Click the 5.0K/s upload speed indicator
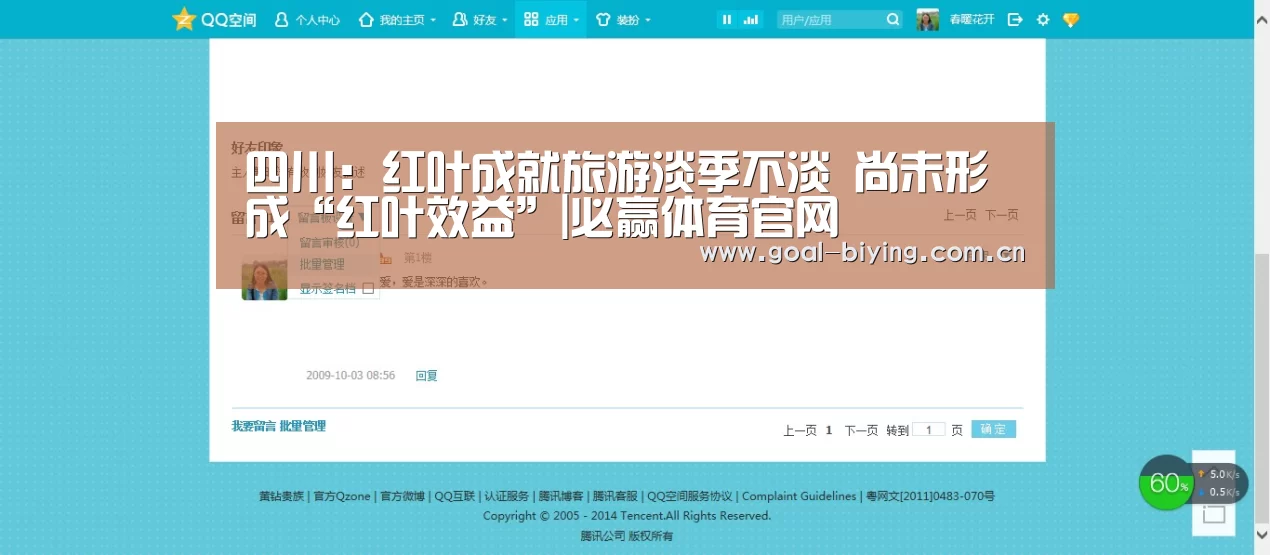The image size is (1270, 555). pyautogui.click(x=1218, y=474)
